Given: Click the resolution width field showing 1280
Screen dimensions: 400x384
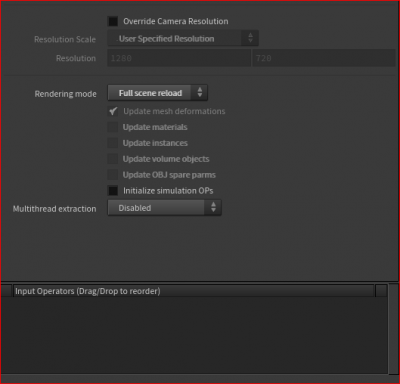Looking at the screenshot, I should (x=179, y=58).
